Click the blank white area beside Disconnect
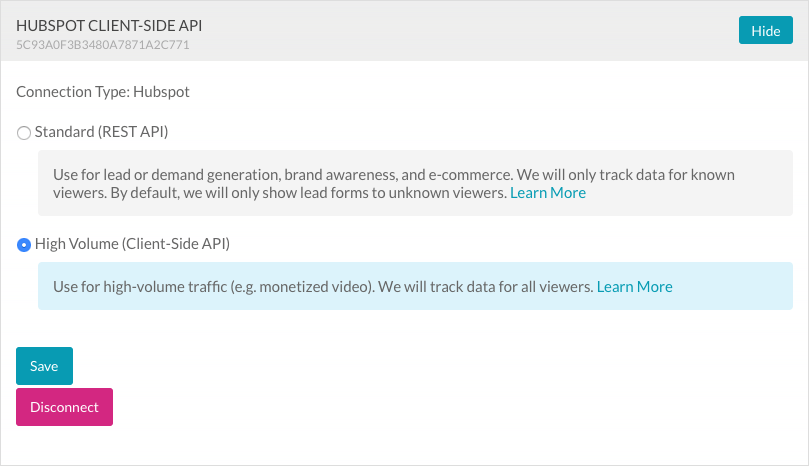Screen dimensions: 809x466 point(400,407)
